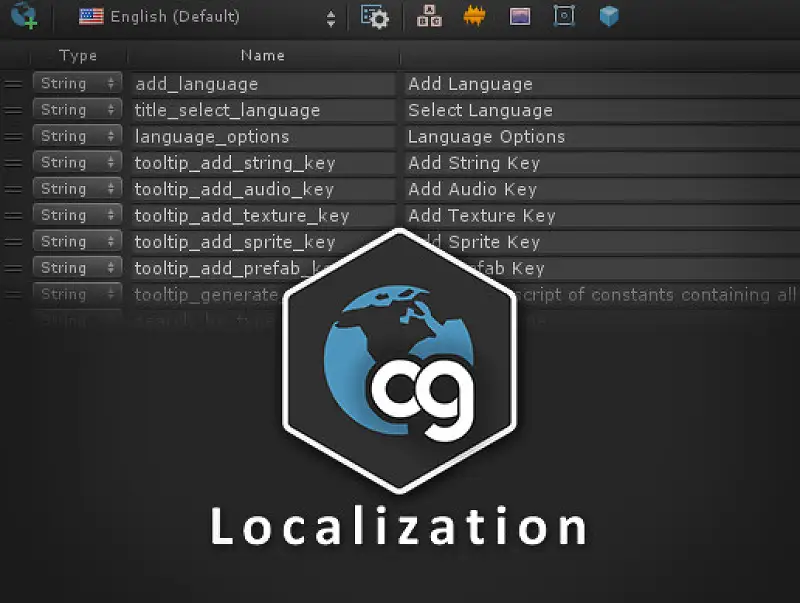
Task: Open Type dropdown for tooltip_add_string_key row
Action: pos(78,162)
